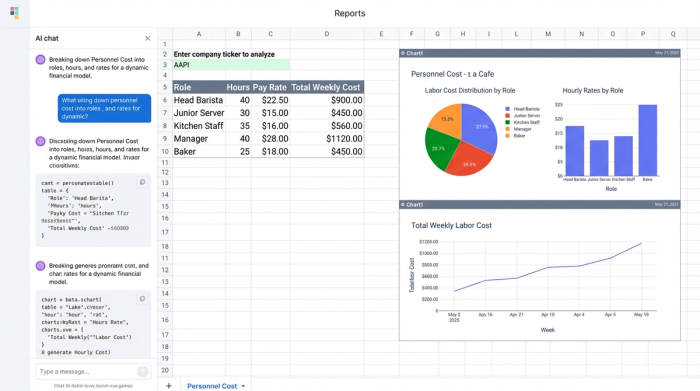Image resolution: width=700 pixels, height=391 pixels.
Task: Click Kitchen Staff legend color swatch
Action: [508, 122]
